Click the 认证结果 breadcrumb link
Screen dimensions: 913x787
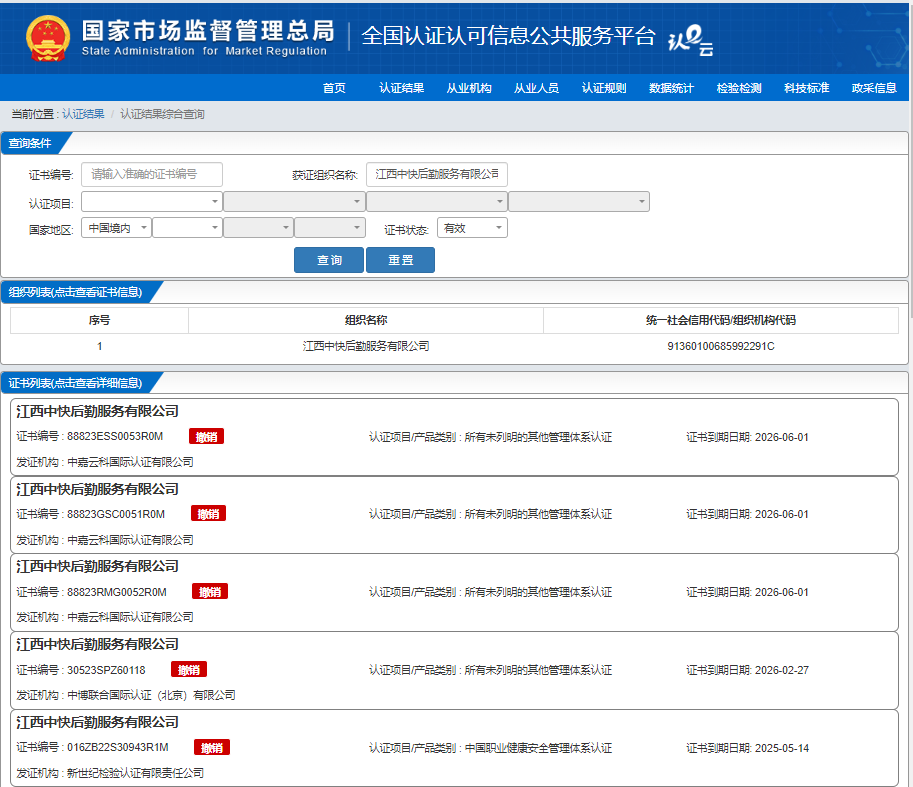click(x=83, y=114)
